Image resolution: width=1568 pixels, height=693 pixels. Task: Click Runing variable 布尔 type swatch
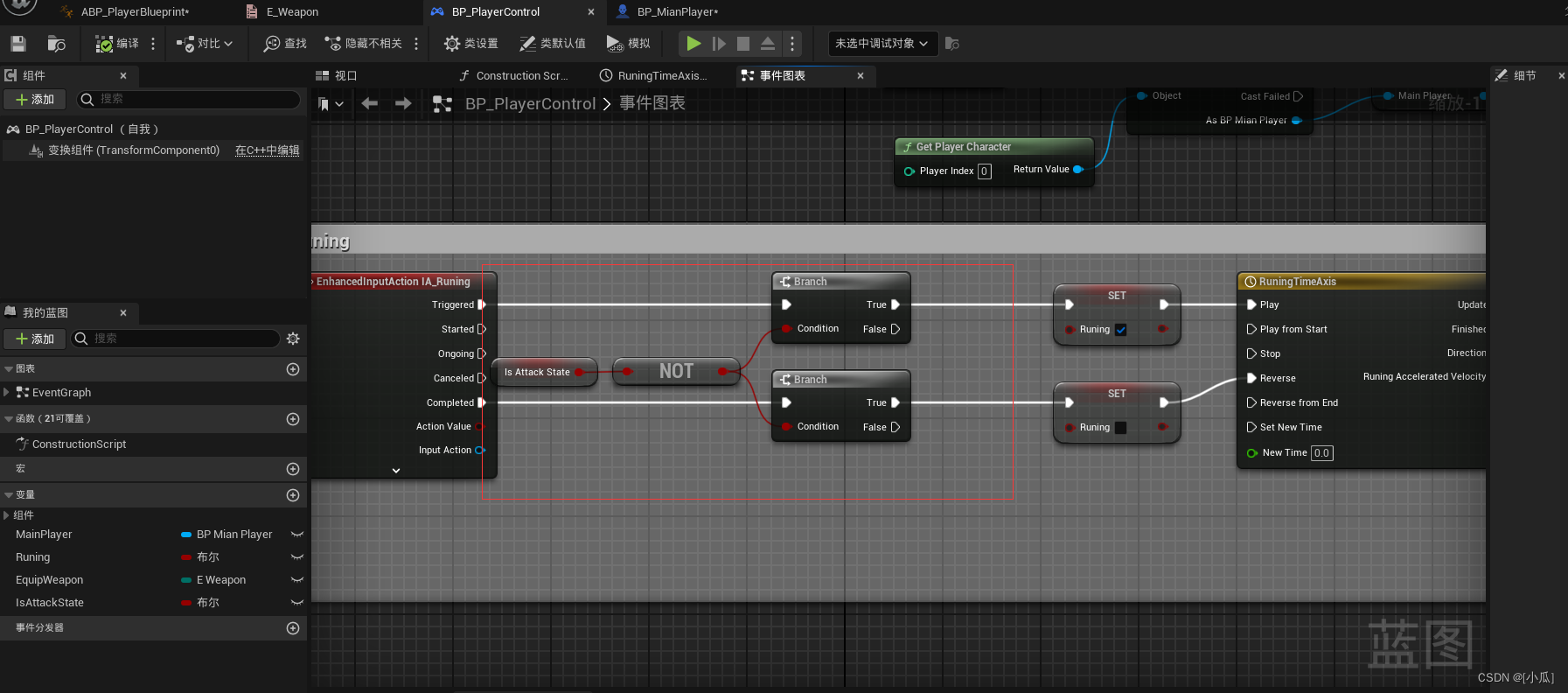(186, 557)
